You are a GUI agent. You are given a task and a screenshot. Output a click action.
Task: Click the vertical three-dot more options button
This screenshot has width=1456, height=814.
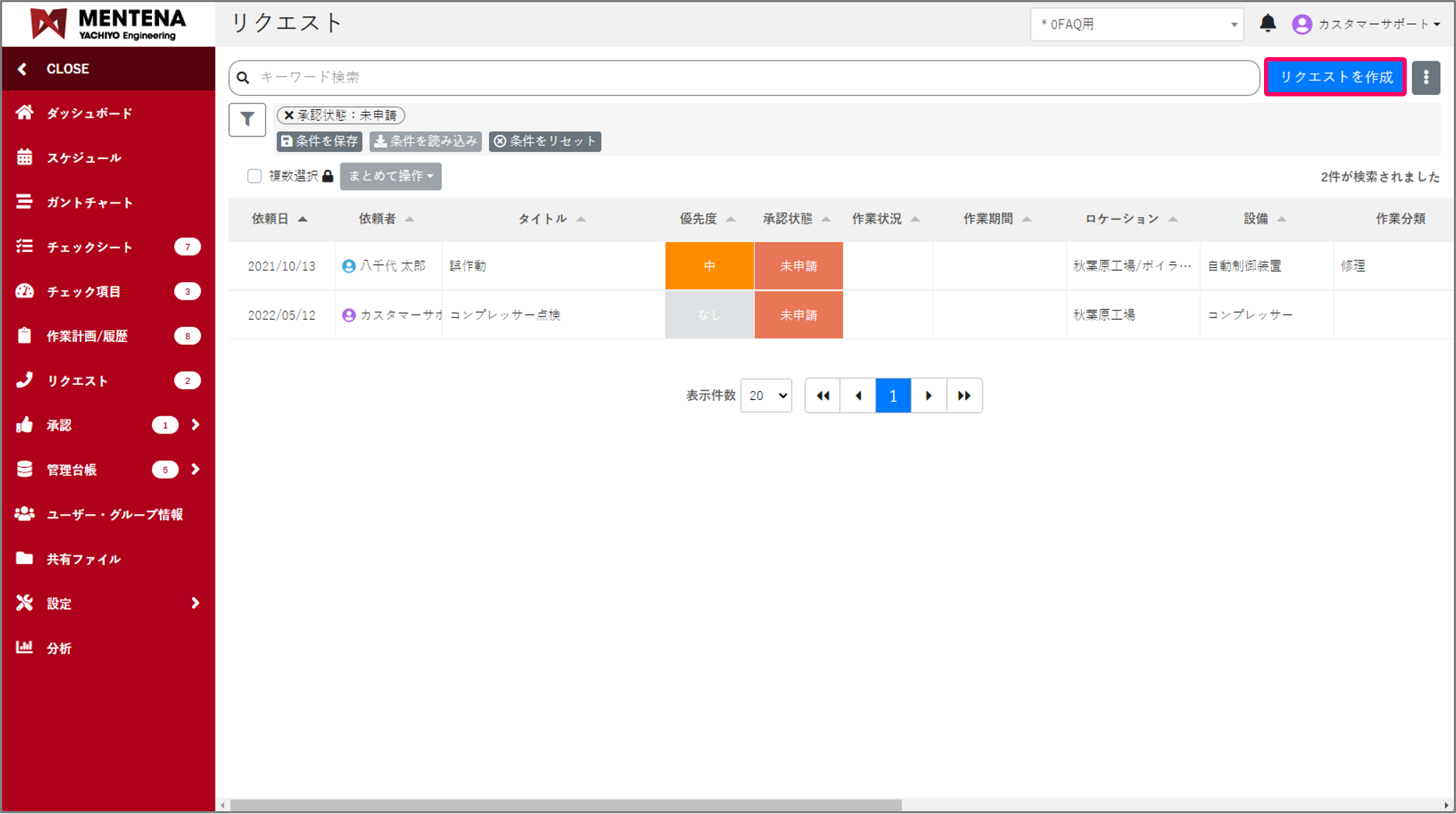pos(1425,77)
